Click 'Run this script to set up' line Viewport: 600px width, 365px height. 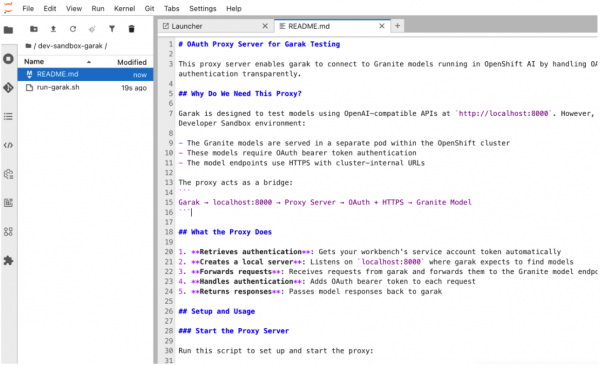(276, 351)
